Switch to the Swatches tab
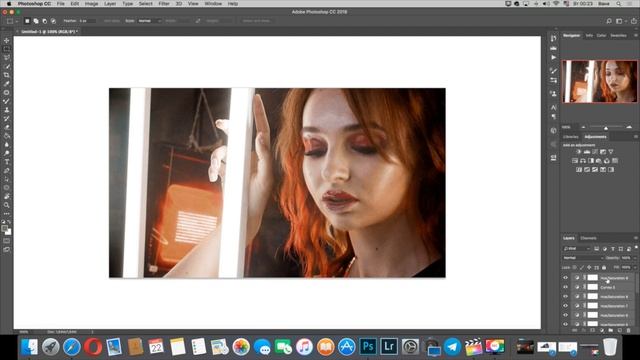This screenshot has height=360, width=640. [618, 36]
